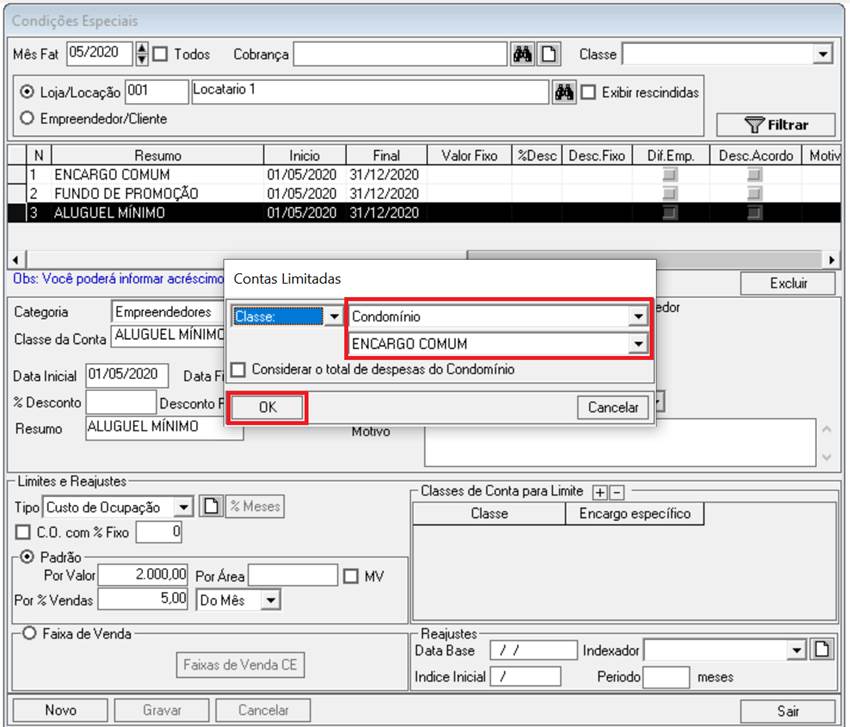This screenshot has height=727, width=850.
Task: Click the Faixas de Venda CE button
Action: click(x=240, y=665)
